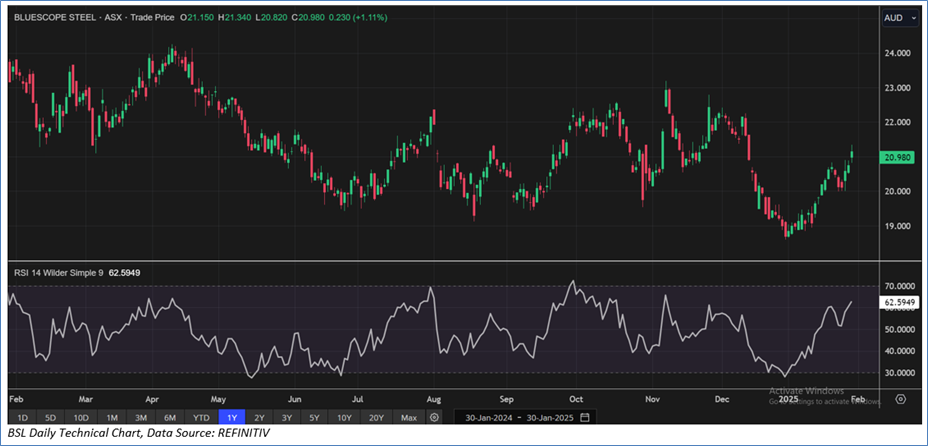Screen dimensions: 928x446
Task: Switch chart to 3M period
Action: coord(141,417)
